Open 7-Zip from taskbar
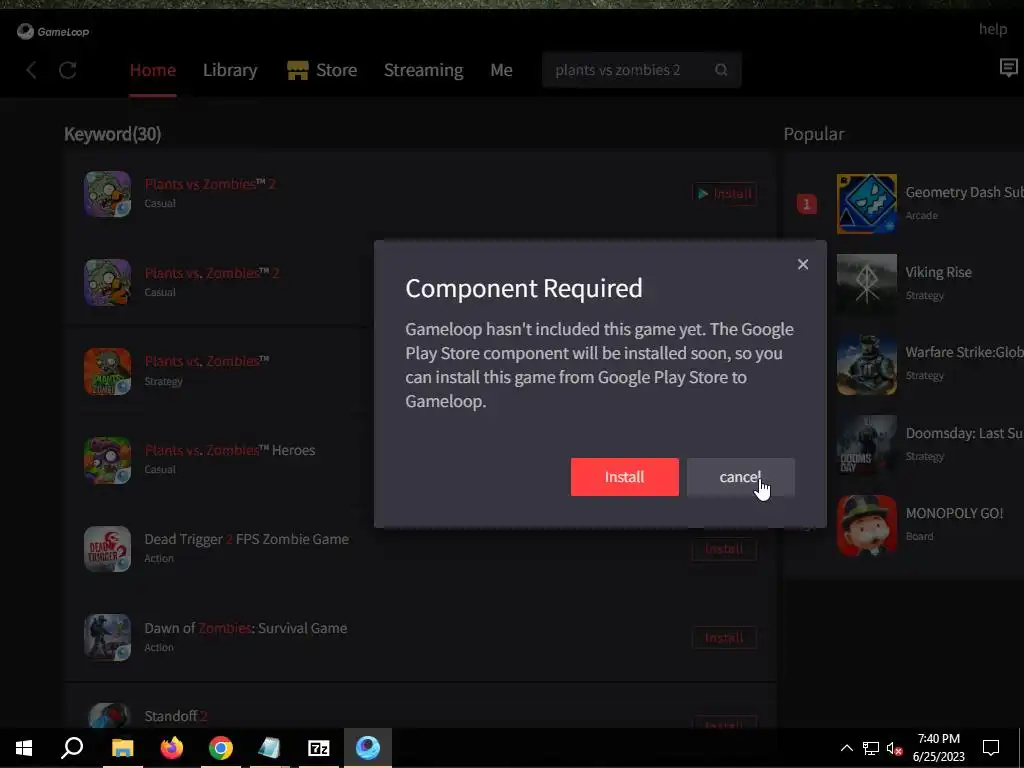Screen dimensions: 1024x768 pos(319,748)
